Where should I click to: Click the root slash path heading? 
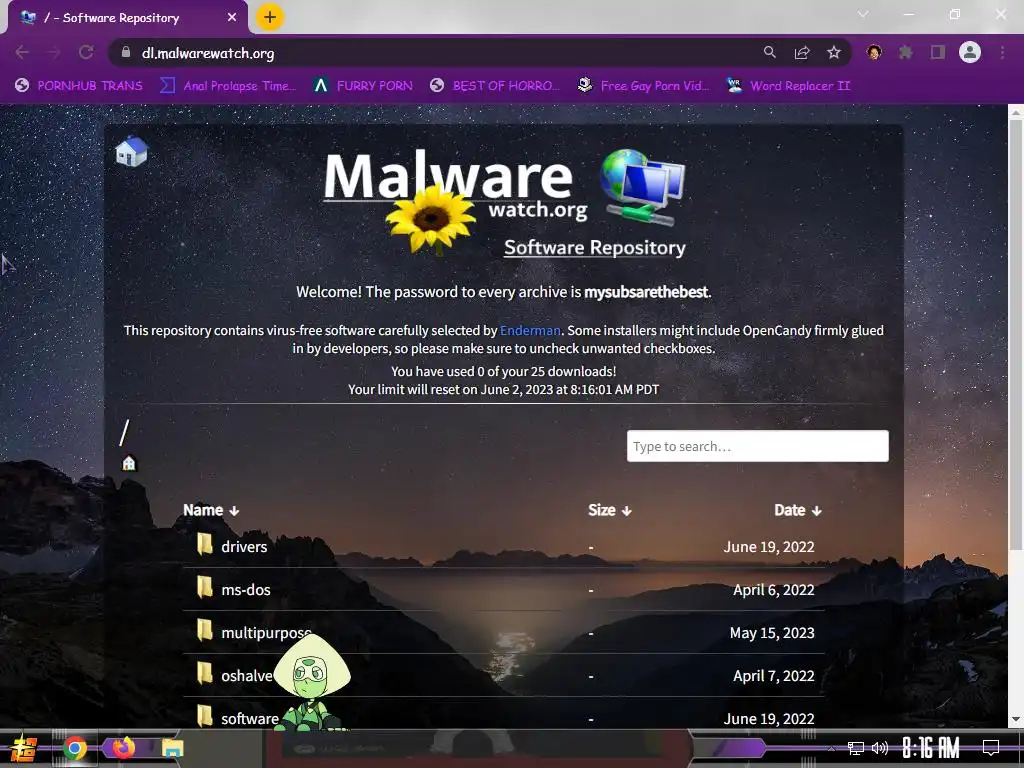[124, 433]
